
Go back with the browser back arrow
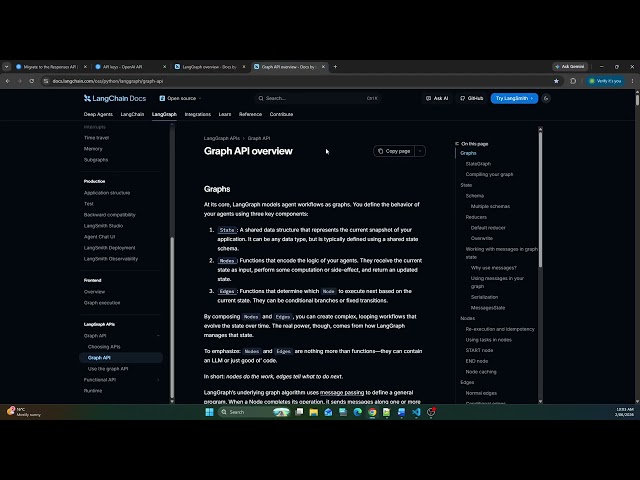tap(8, 81)
